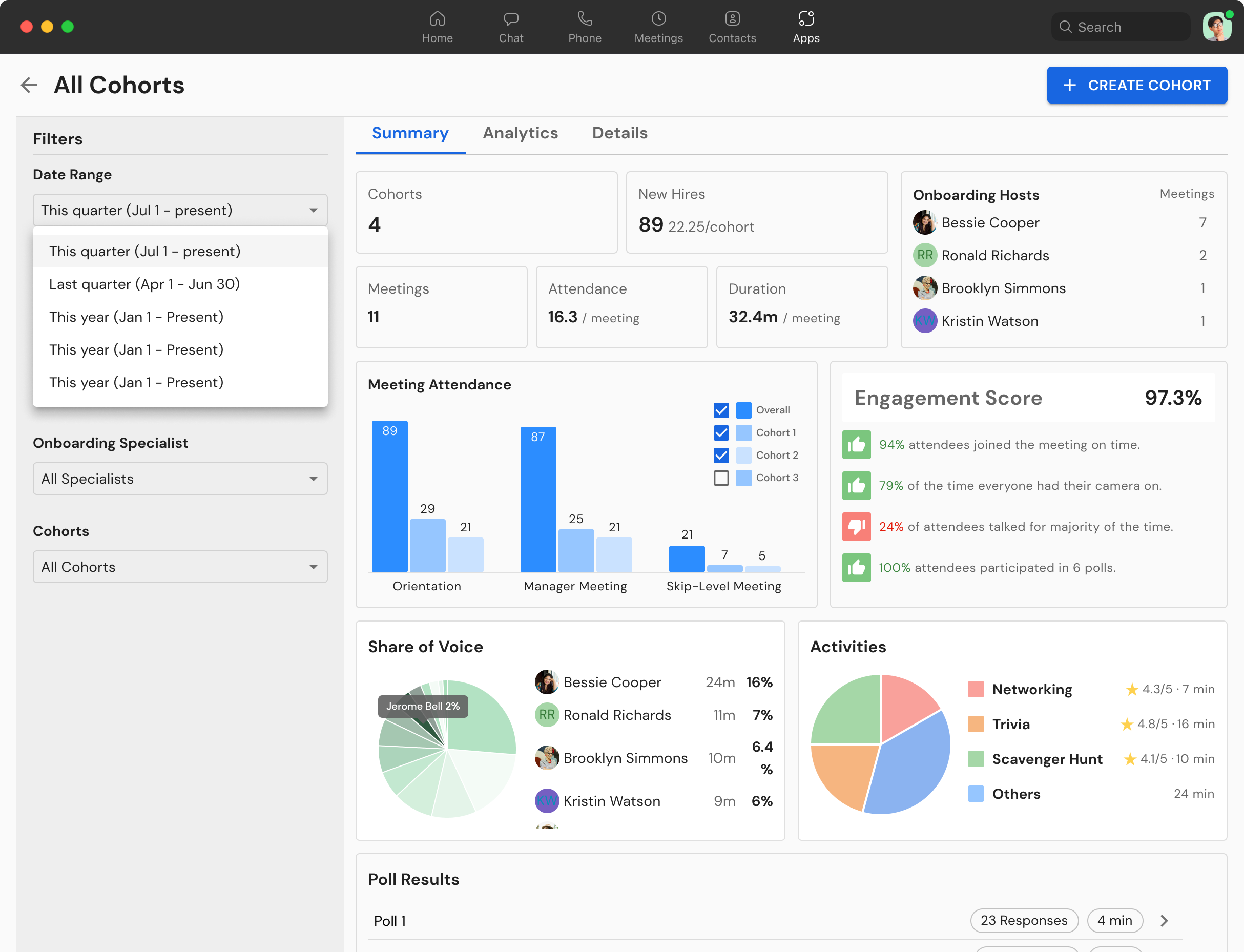Viewport: 1244px width, 952px height.
Task: Click the Networking pink color swatch
Action: click(x=976, y=690)
